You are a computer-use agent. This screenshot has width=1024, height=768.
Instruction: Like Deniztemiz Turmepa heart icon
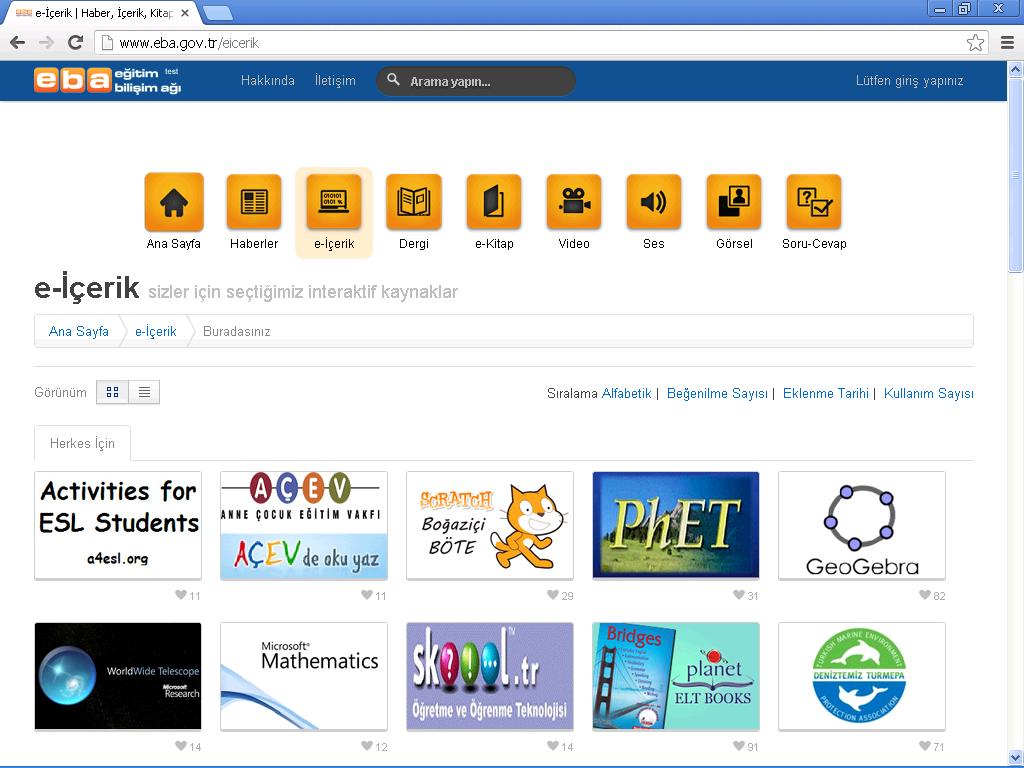click(925, 746)
